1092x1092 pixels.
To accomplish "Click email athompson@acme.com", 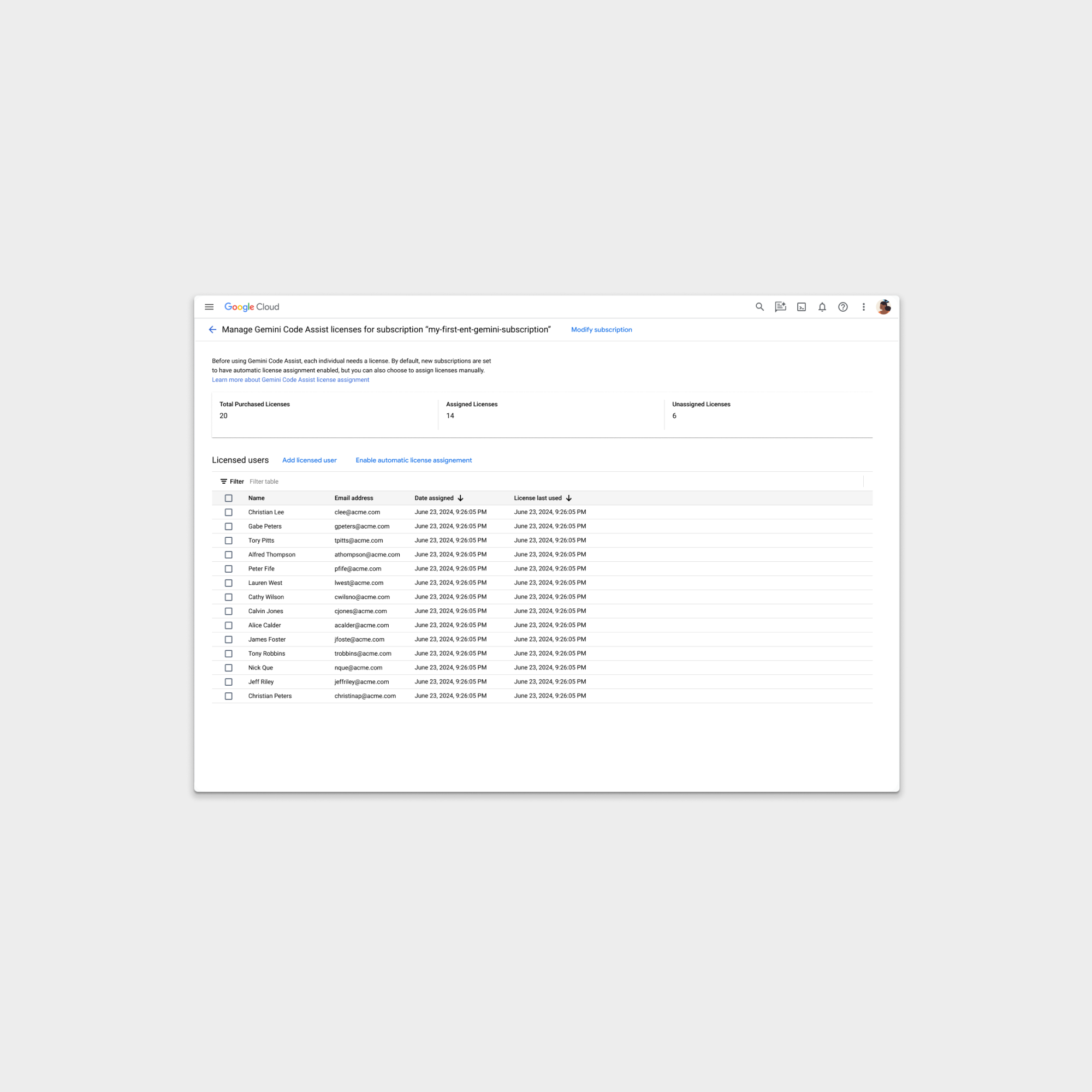I will coord(367,555).
